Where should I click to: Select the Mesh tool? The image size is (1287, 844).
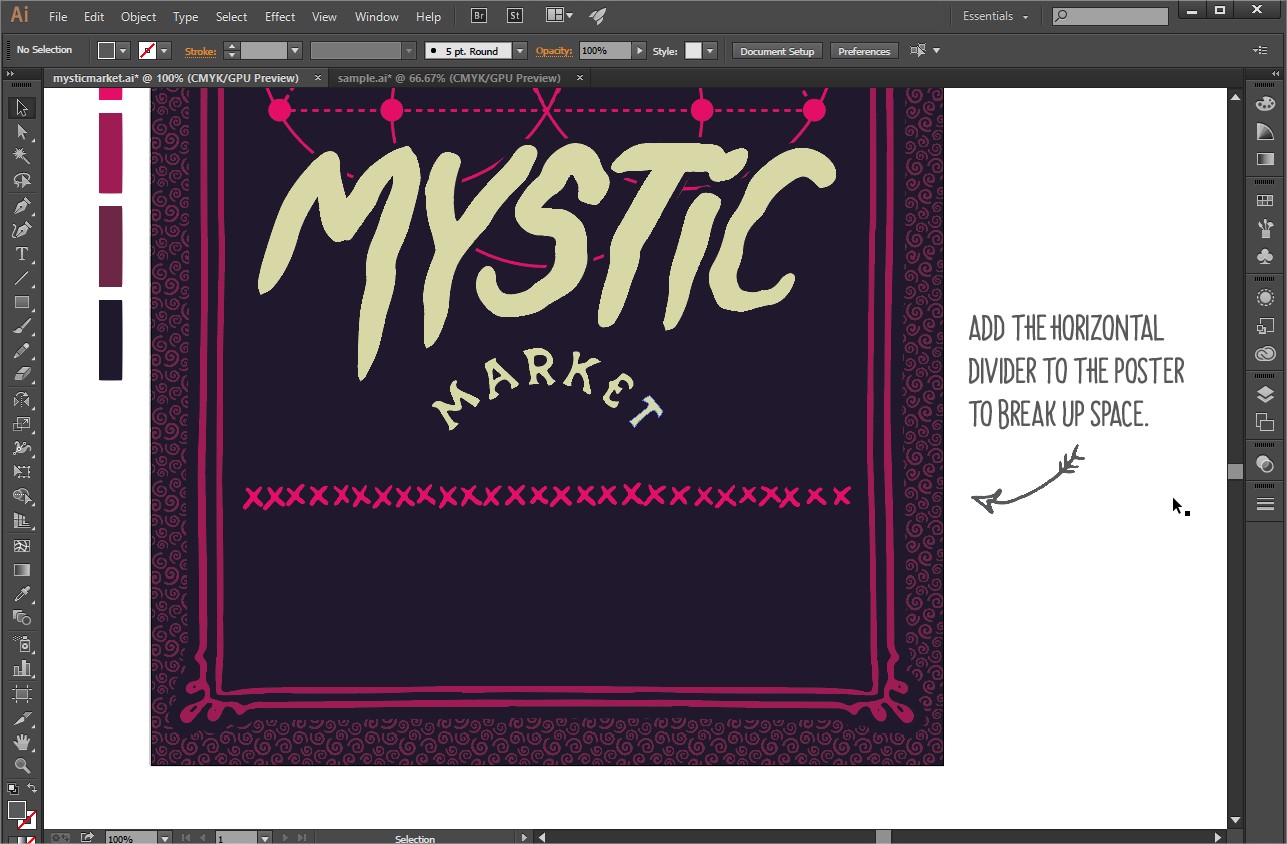22,546
